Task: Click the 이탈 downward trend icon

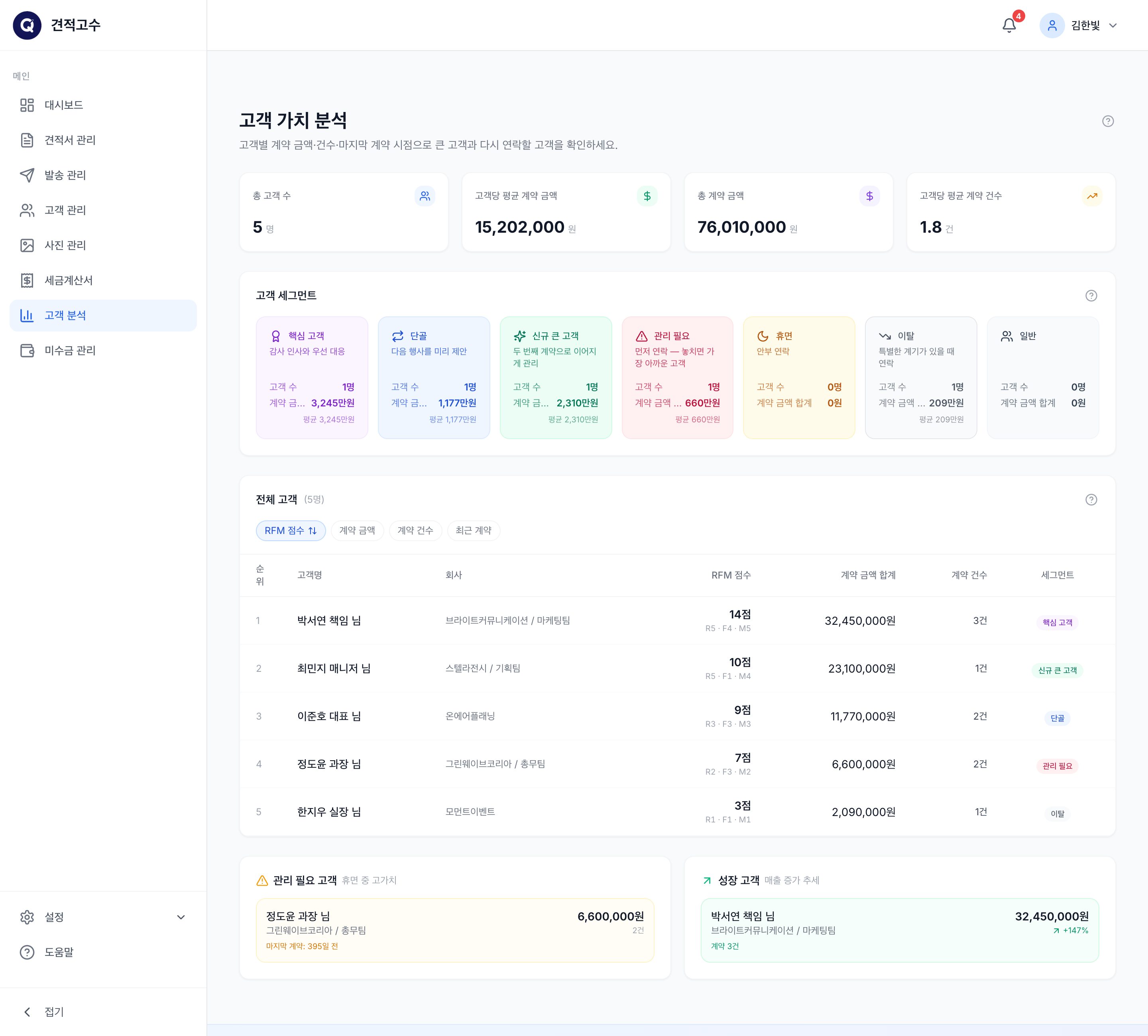Action: [x=885, y=336]
